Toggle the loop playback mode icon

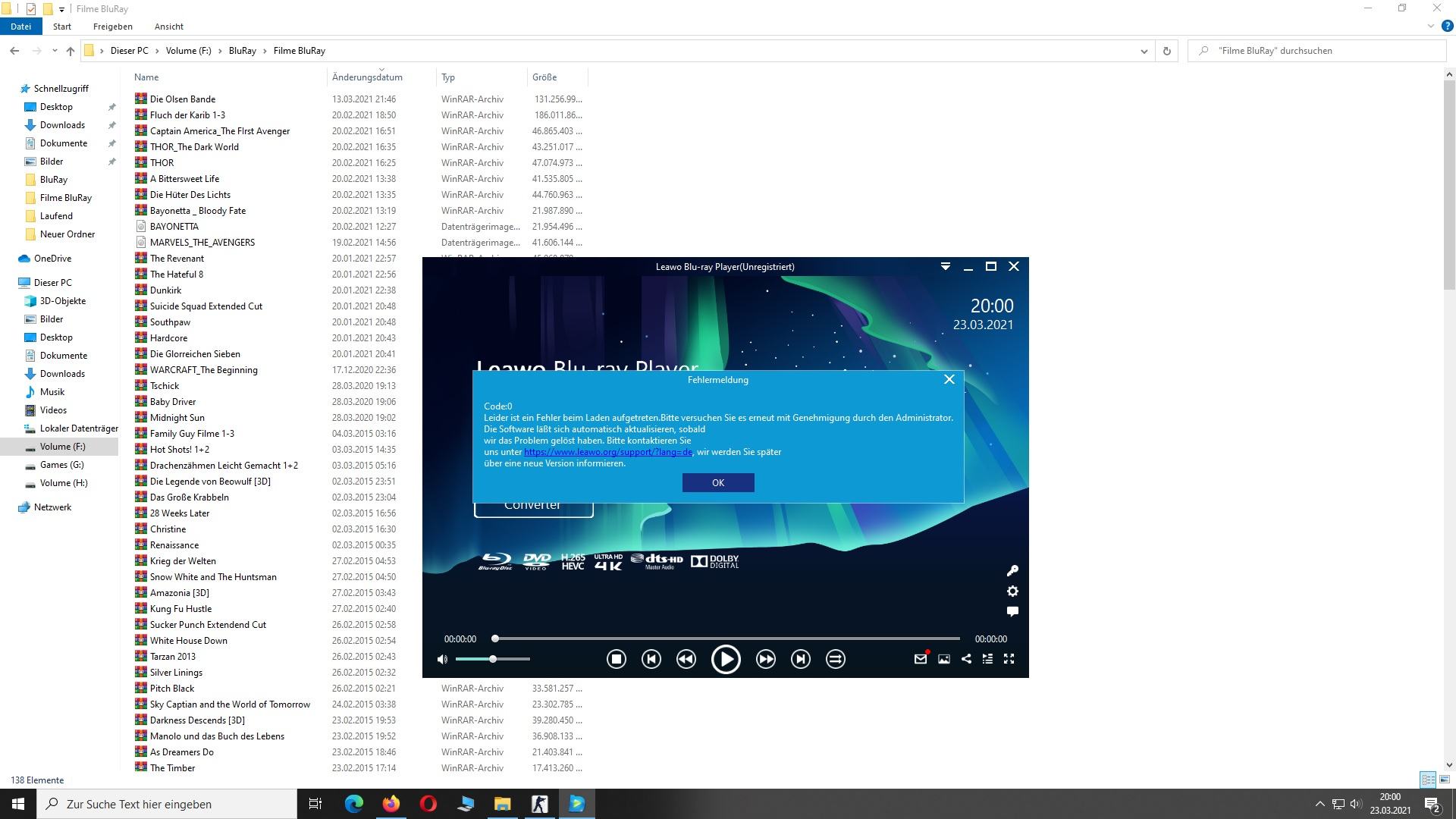tap(835, 659)
